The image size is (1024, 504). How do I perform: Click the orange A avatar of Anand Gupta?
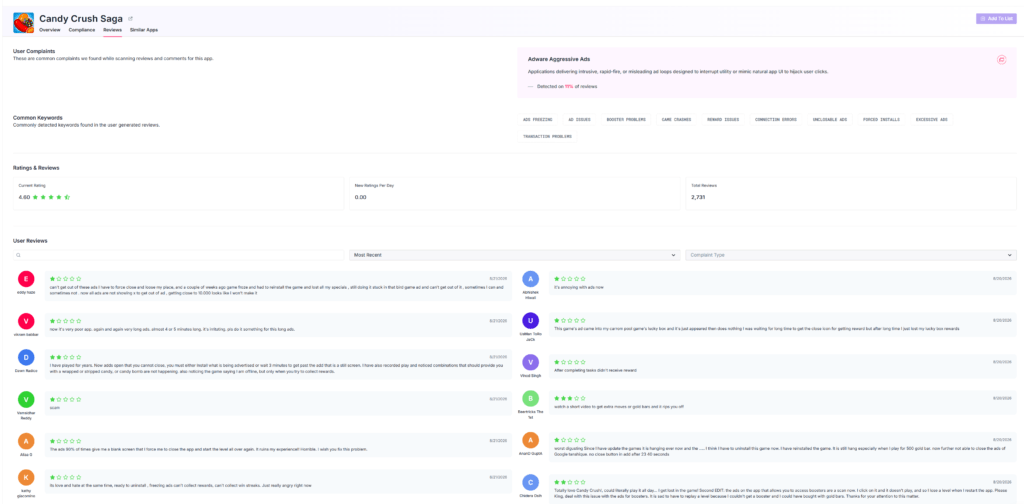tap(530, 441)
